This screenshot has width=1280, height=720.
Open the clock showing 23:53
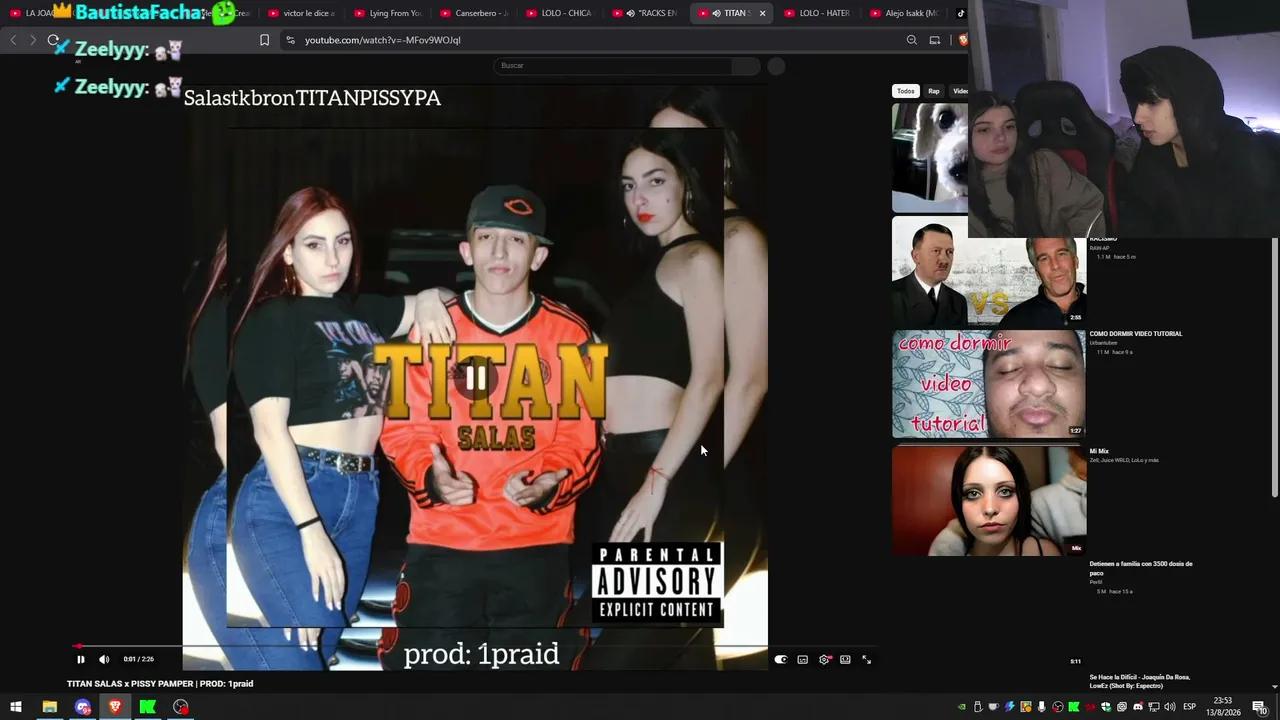(x=1223, y=707)
